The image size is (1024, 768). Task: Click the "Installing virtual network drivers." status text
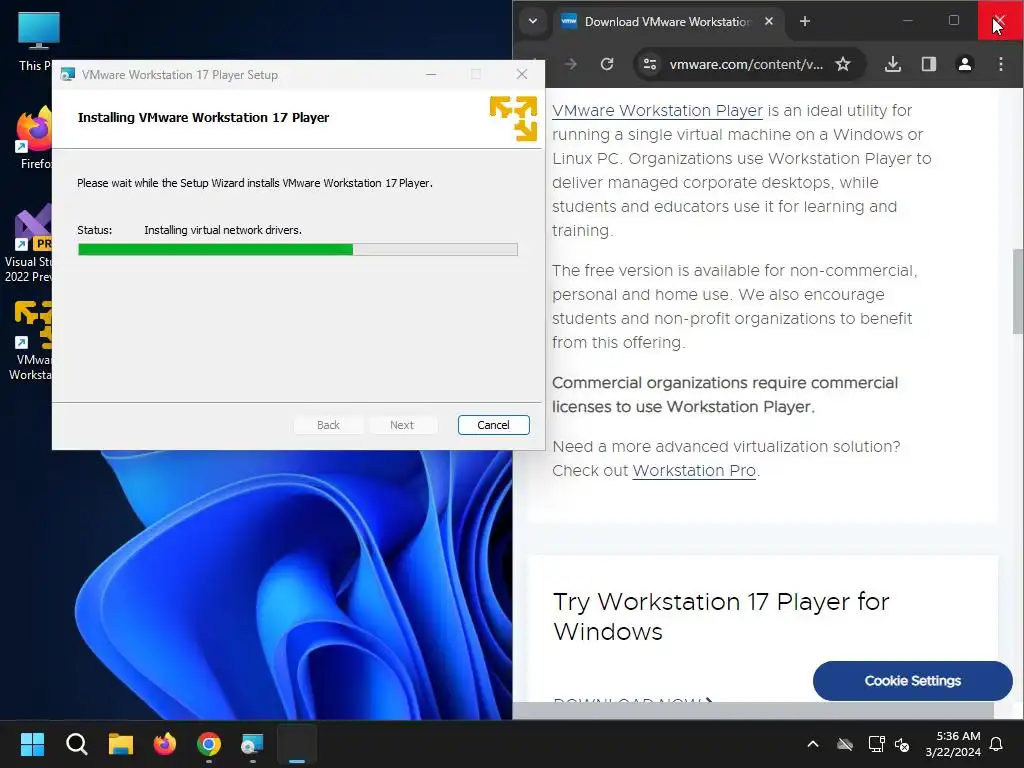223,230
